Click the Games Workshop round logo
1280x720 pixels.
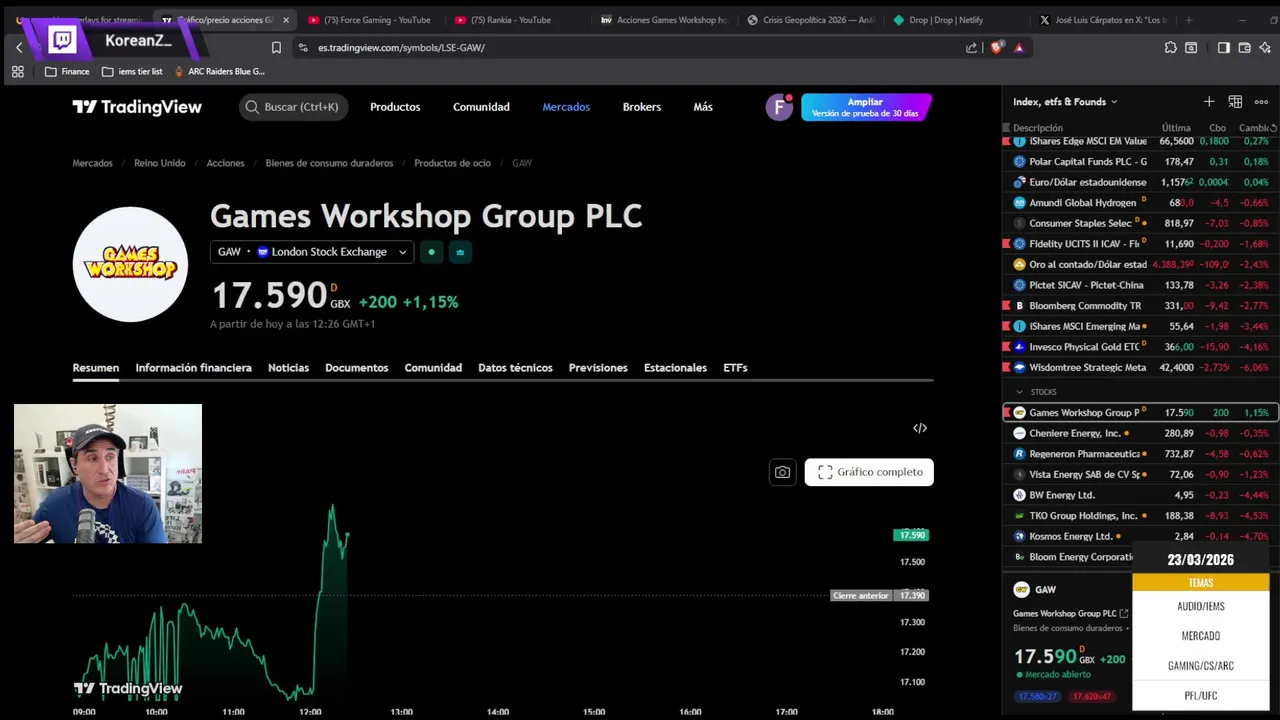pos(130,264)
